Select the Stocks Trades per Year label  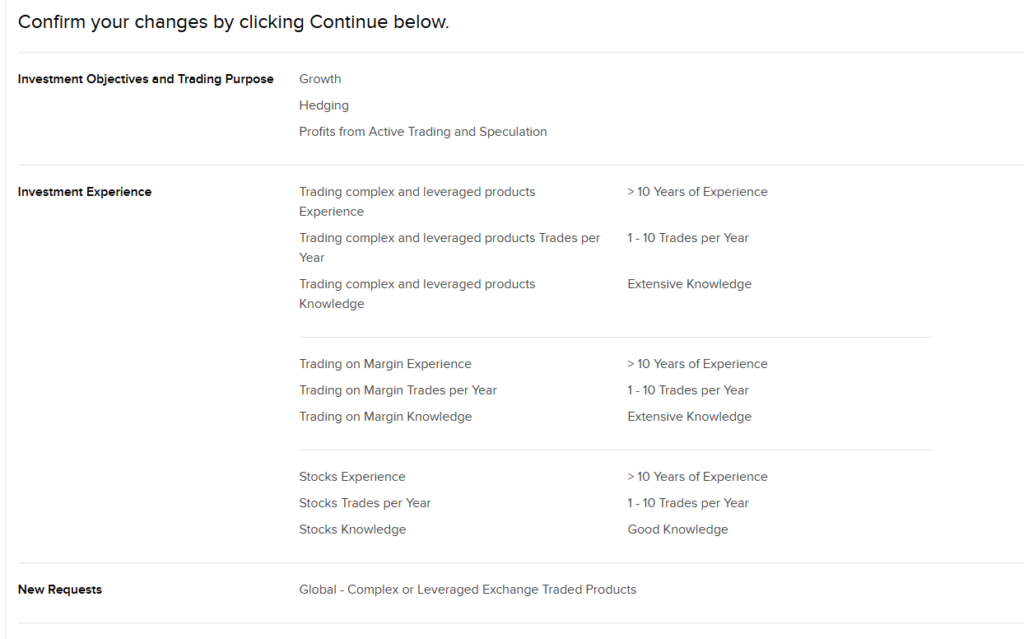click(x=365, y=503)
